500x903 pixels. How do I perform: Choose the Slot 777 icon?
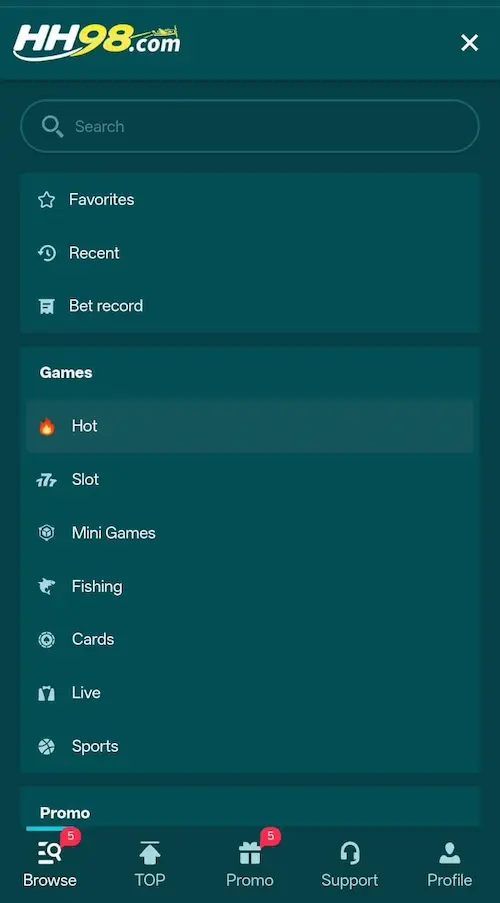point(47,480)
